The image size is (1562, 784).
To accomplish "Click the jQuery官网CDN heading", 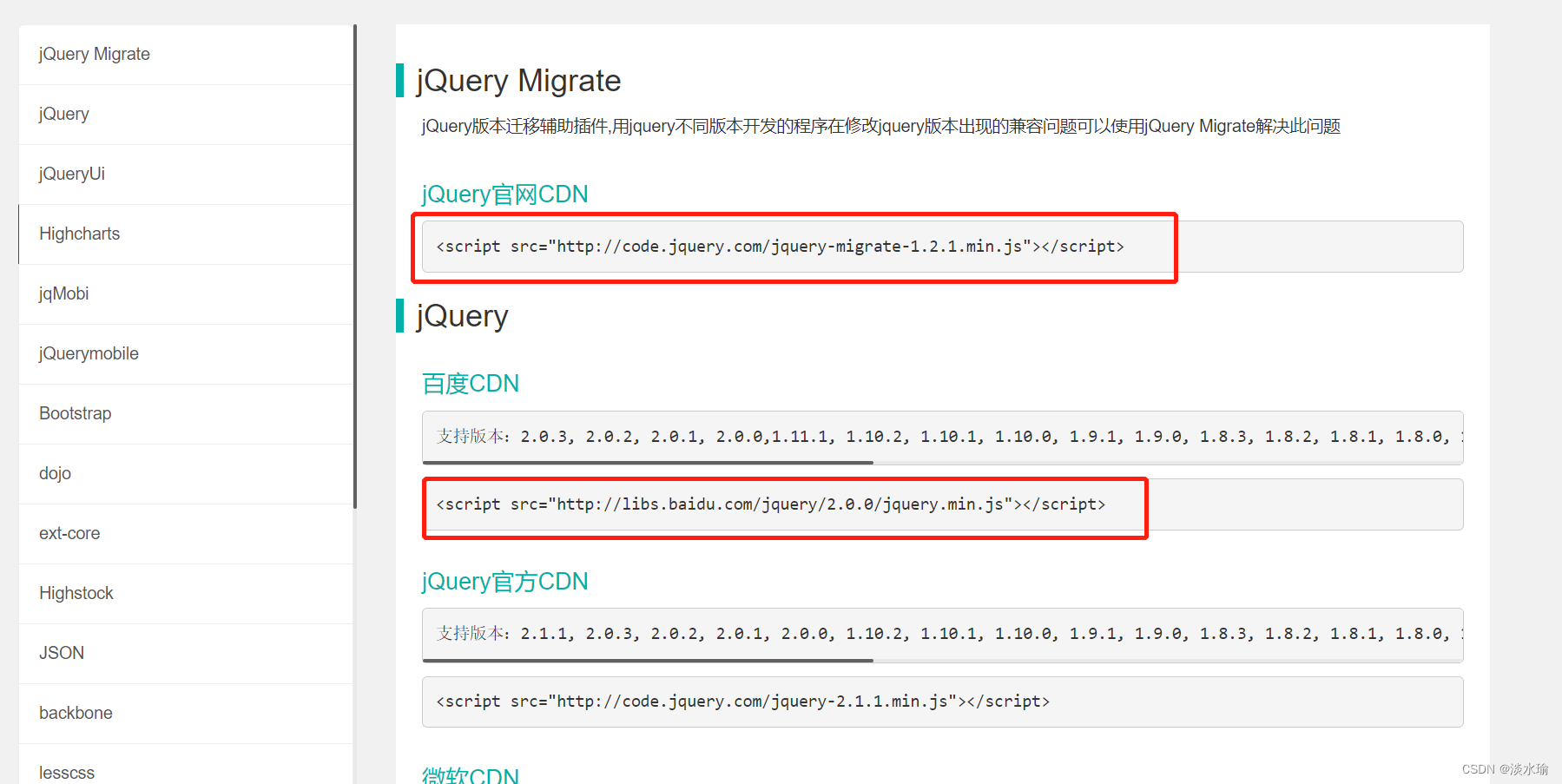I will tap(504, 194).
